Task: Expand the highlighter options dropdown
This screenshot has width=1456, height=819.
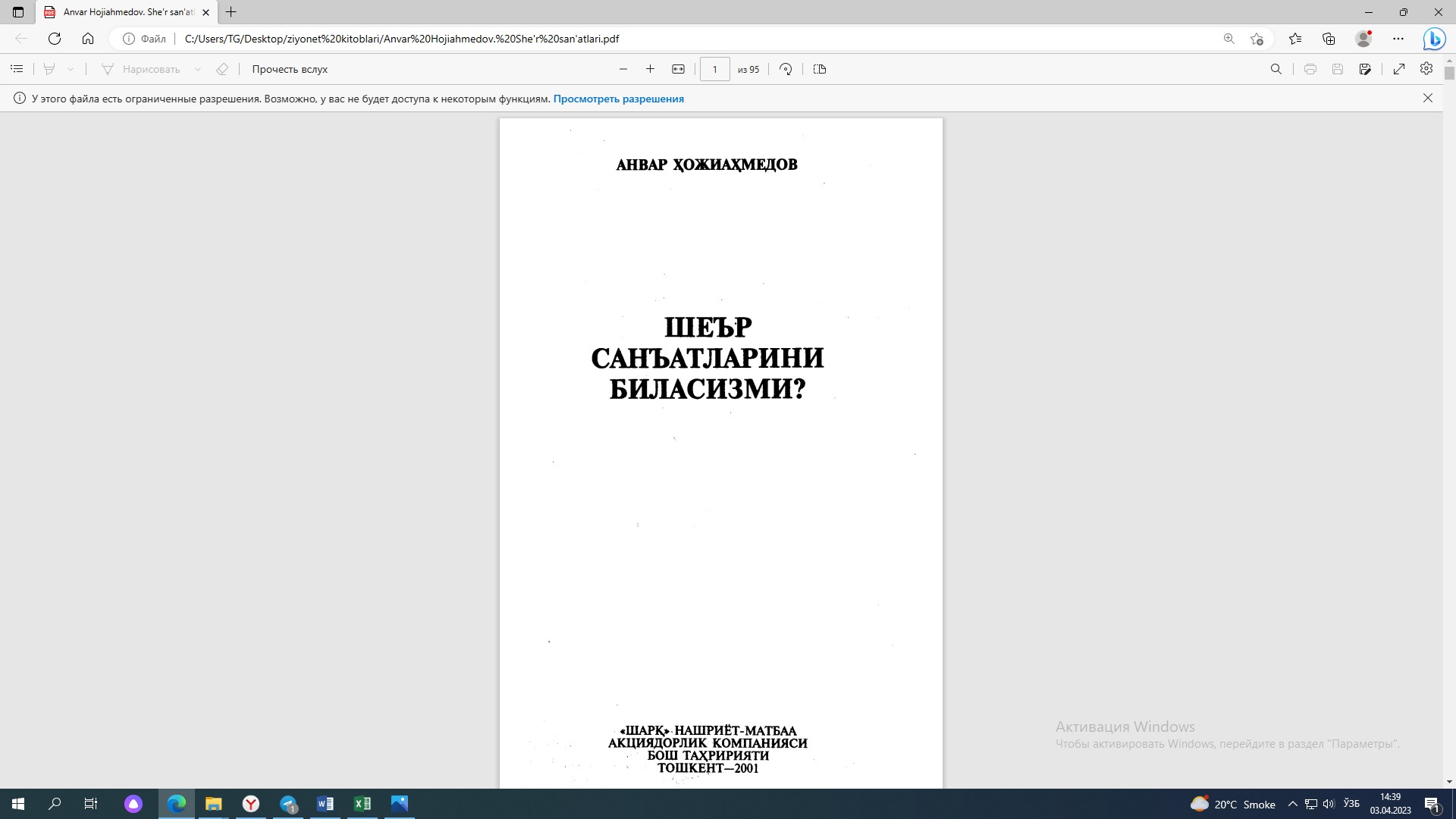Action: (x=71, y=69)
